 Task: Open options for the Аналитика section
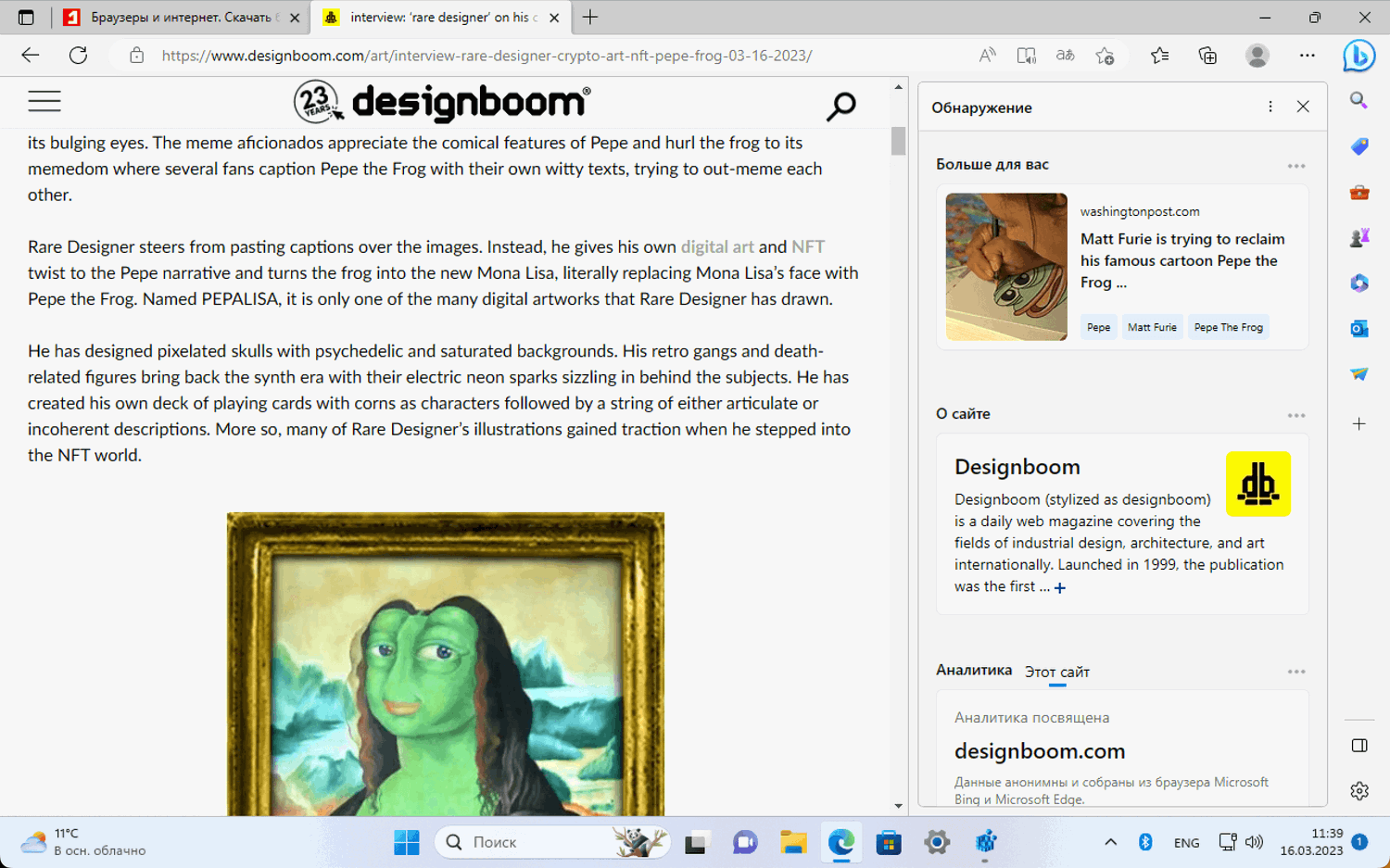coord(1296,672)
